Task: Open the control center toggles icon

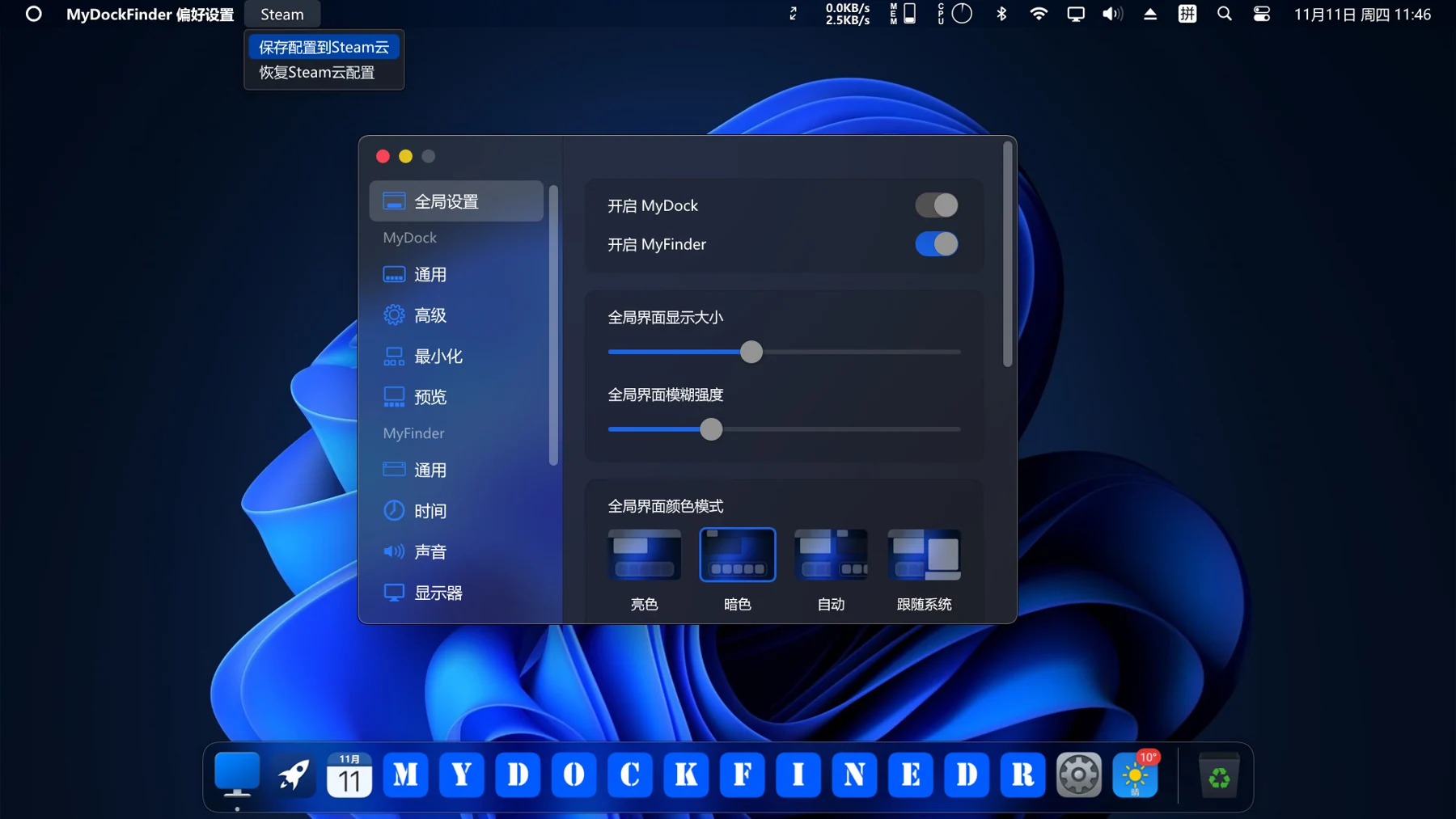Action: pyautogui.click(x=1262, y=14)
